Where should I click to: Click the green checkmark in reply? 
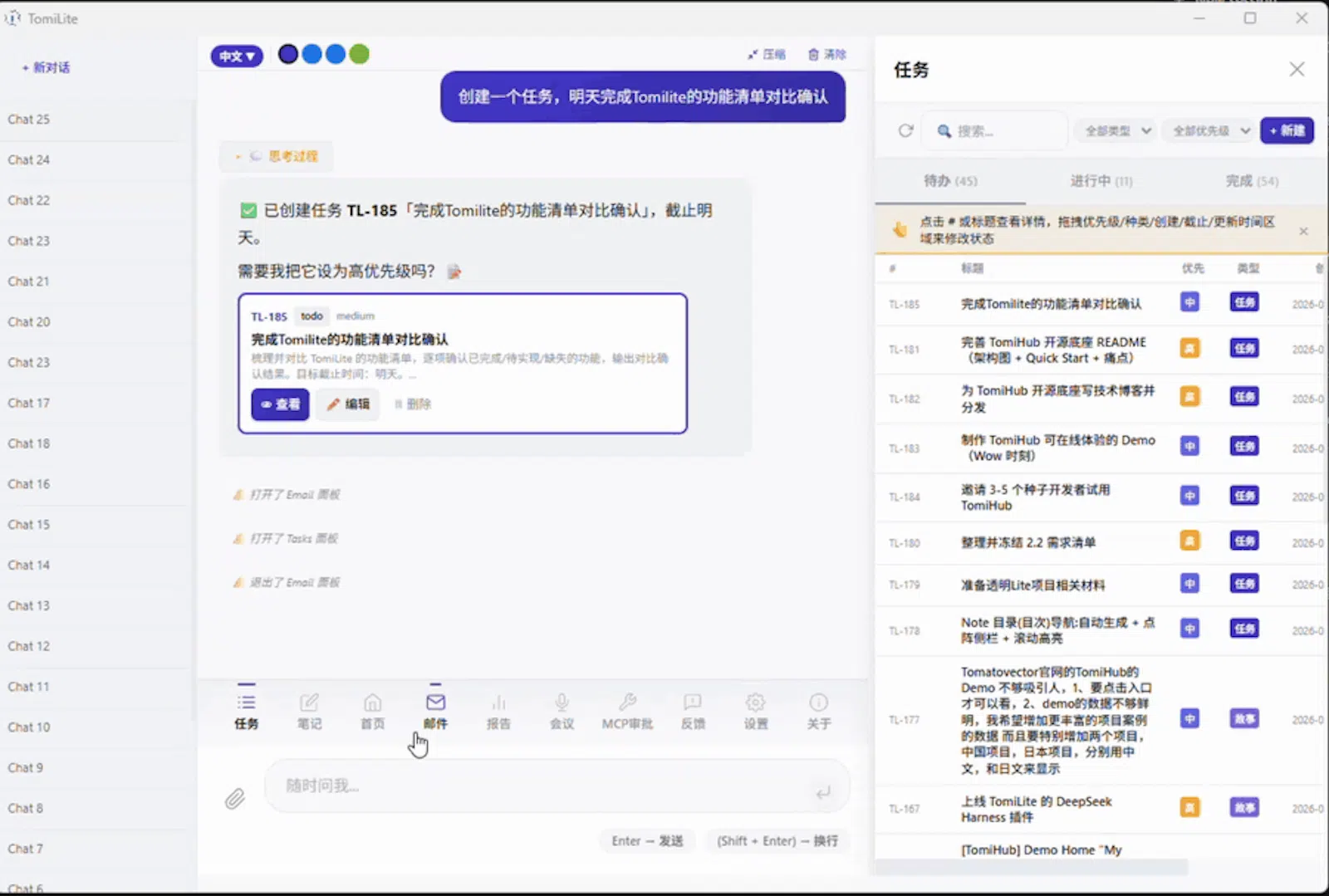point(248,210)
